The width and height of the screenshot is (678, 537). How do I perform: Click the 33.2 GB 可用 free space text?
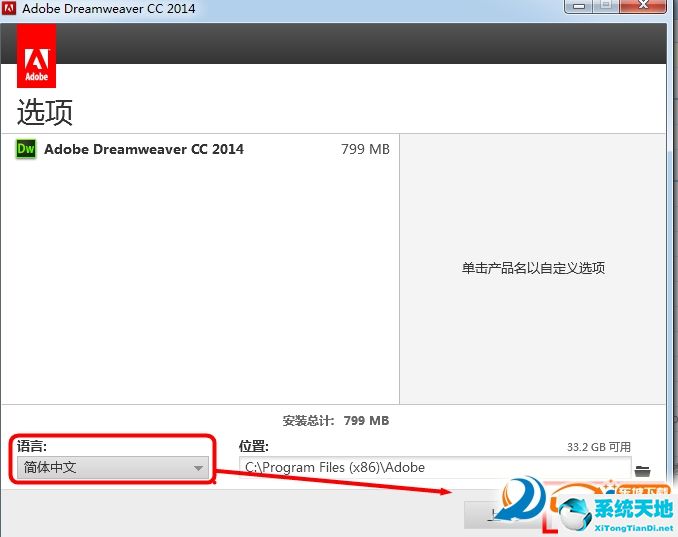pyautogui.click(x=598, y=447)
